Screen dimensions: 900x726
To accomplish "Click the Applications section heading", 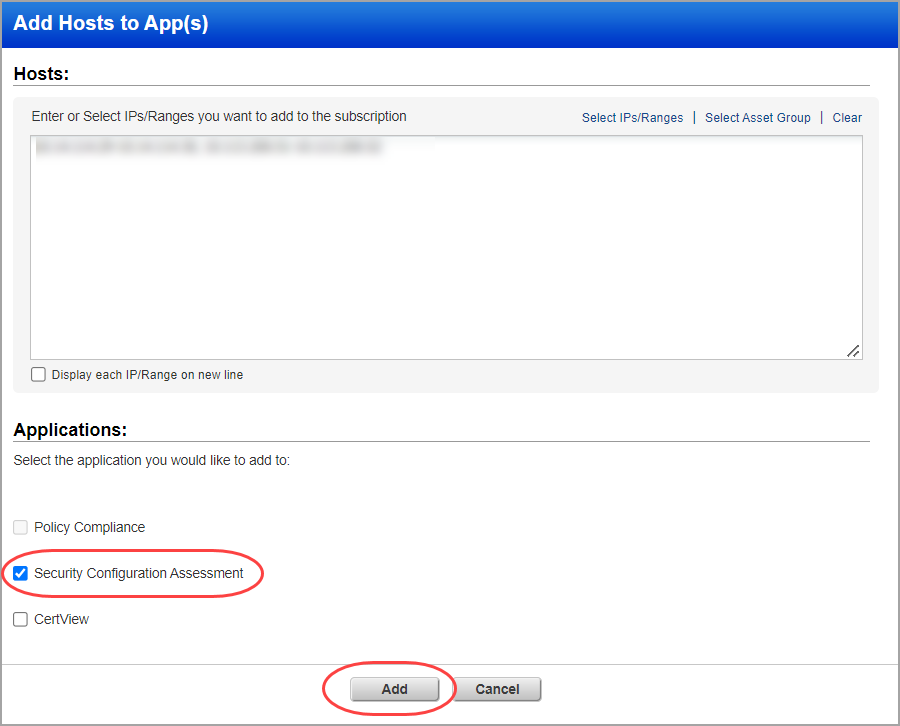I will point(70,429).
